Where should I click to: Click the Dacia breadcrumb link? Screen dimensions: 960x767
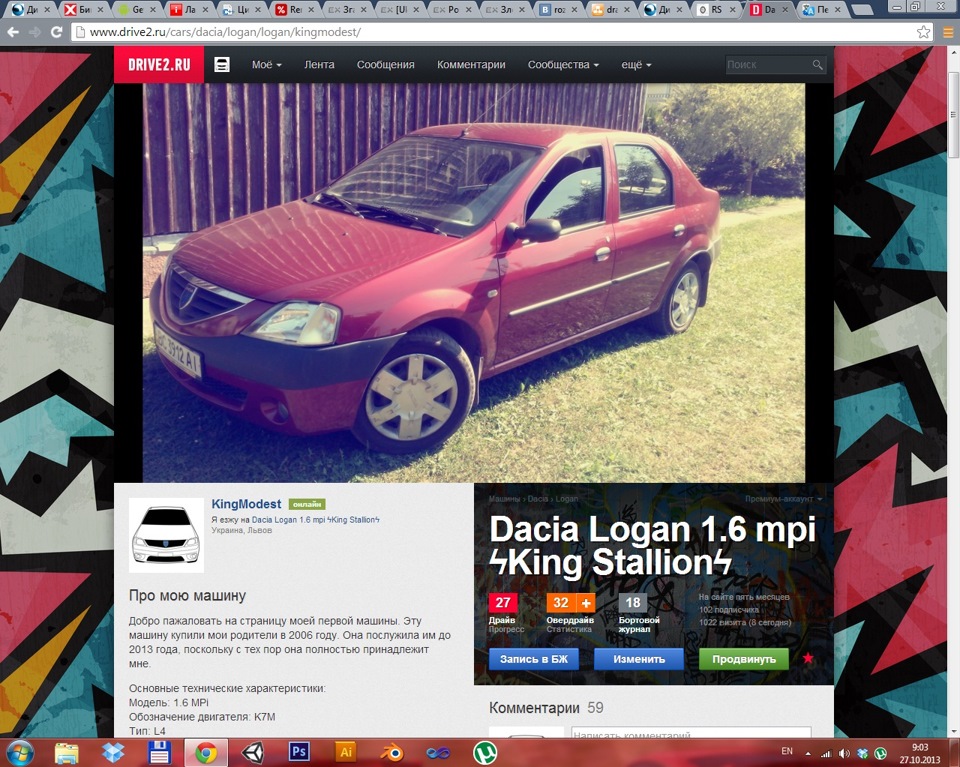(538, 499)
